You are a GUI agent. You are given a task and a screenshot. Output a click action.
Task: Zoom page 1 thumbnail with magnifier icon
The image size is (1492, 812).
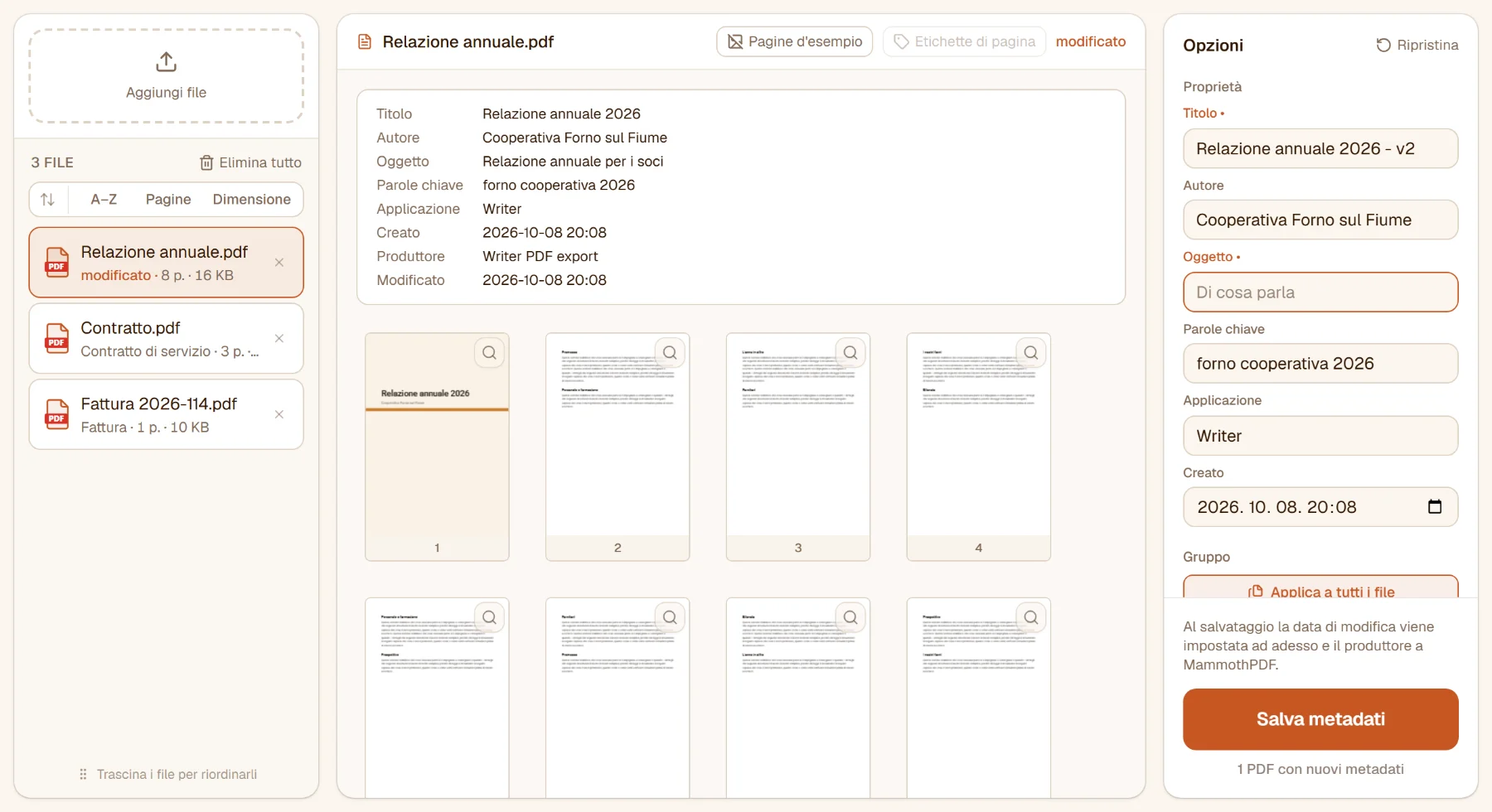489,353
